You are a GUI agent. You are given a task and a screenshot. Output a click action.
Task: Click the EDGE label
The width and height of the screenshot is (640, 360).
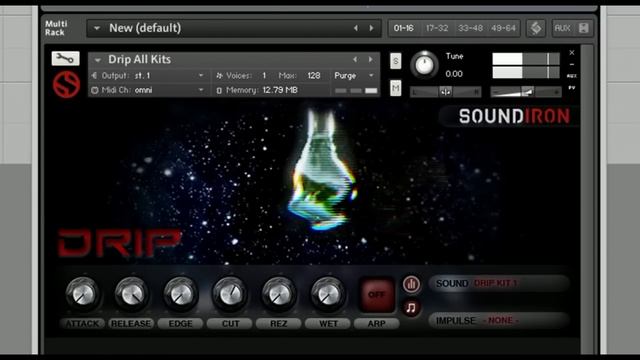pos(180,324)
